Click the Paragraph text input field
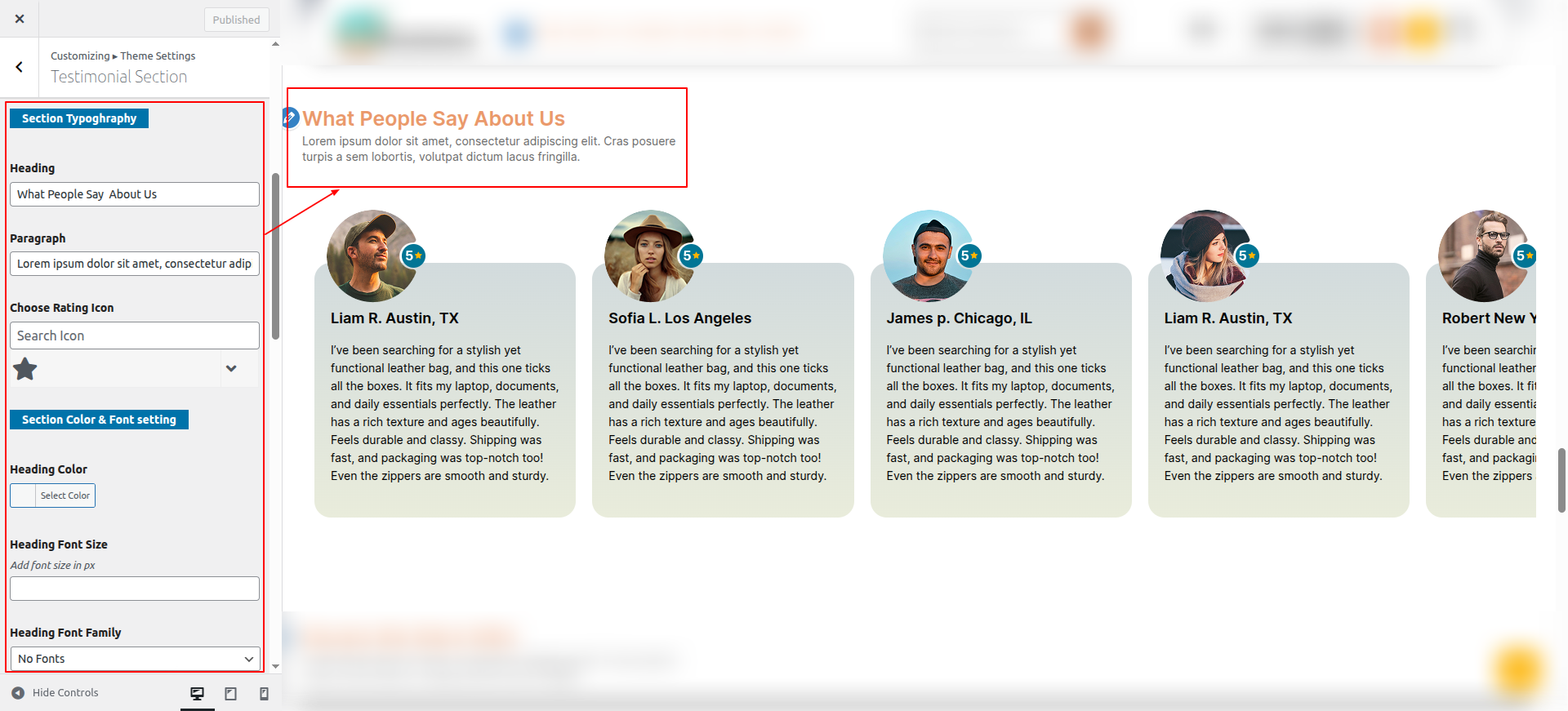This screenshot has height=711, width=1568. (135, 264)
